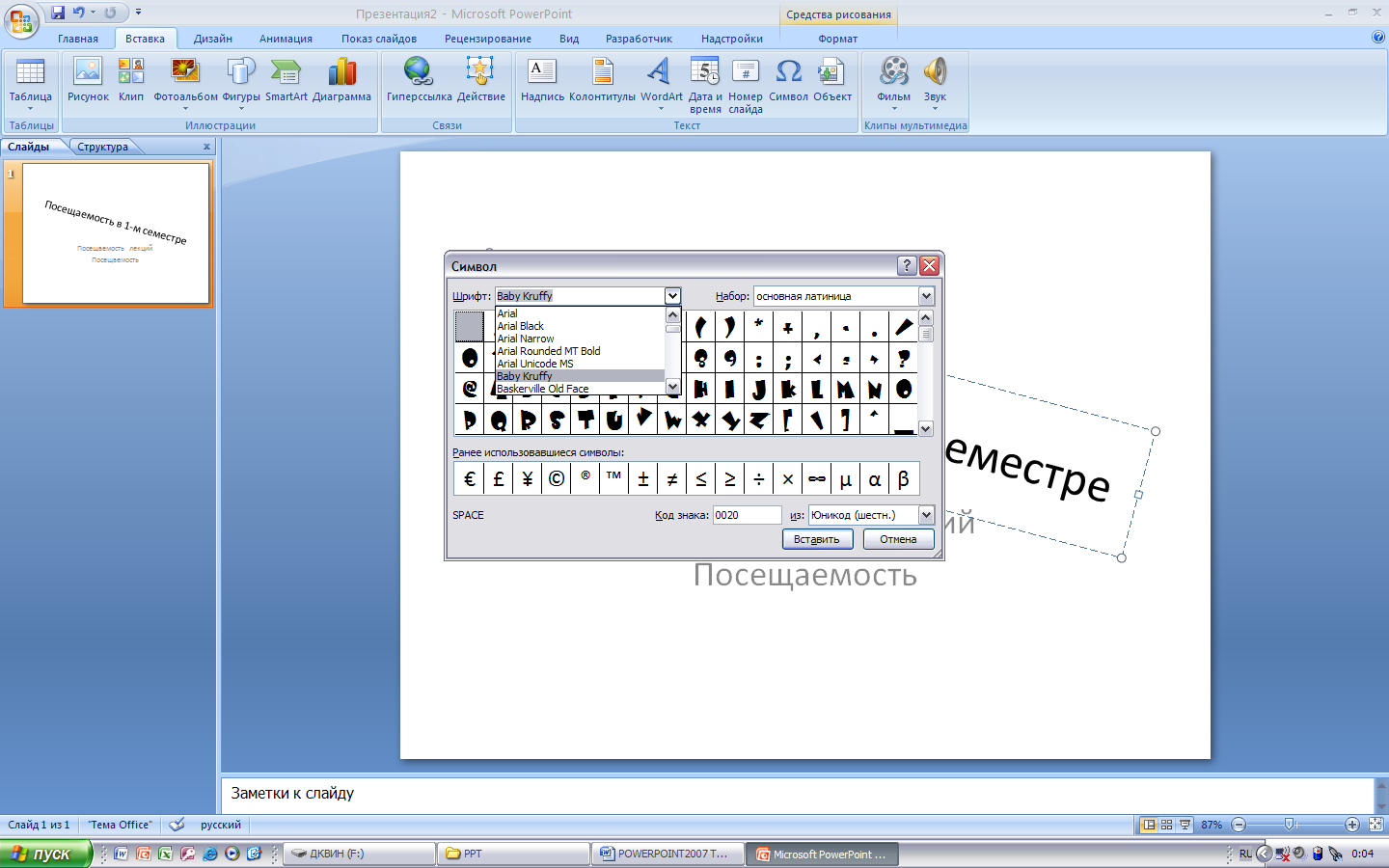Move the zoom slider handle
Image resolution: width=1389 pixels, height=868 pixels.
click(1289, 825)
